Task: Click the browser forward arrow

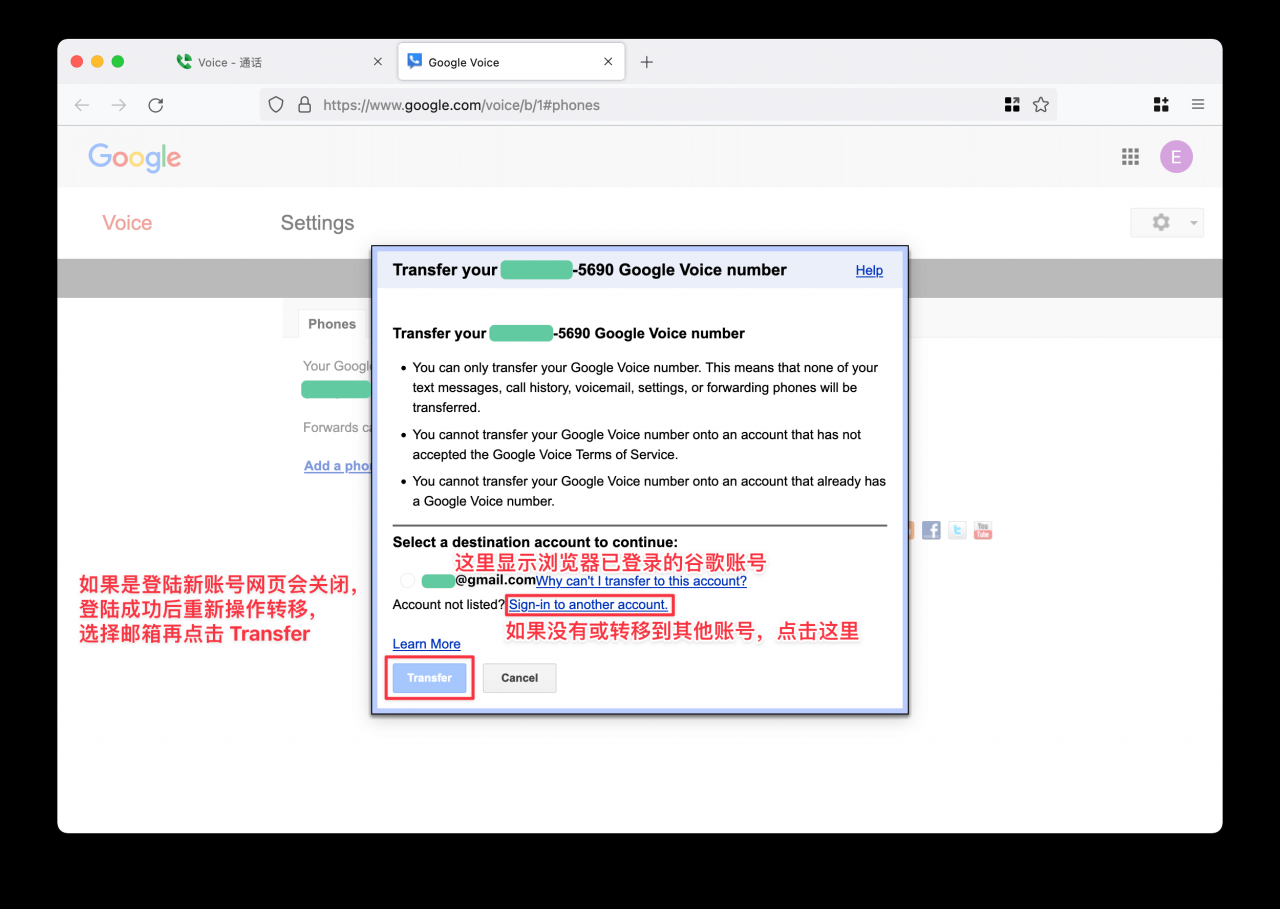Action: point(119,105)
